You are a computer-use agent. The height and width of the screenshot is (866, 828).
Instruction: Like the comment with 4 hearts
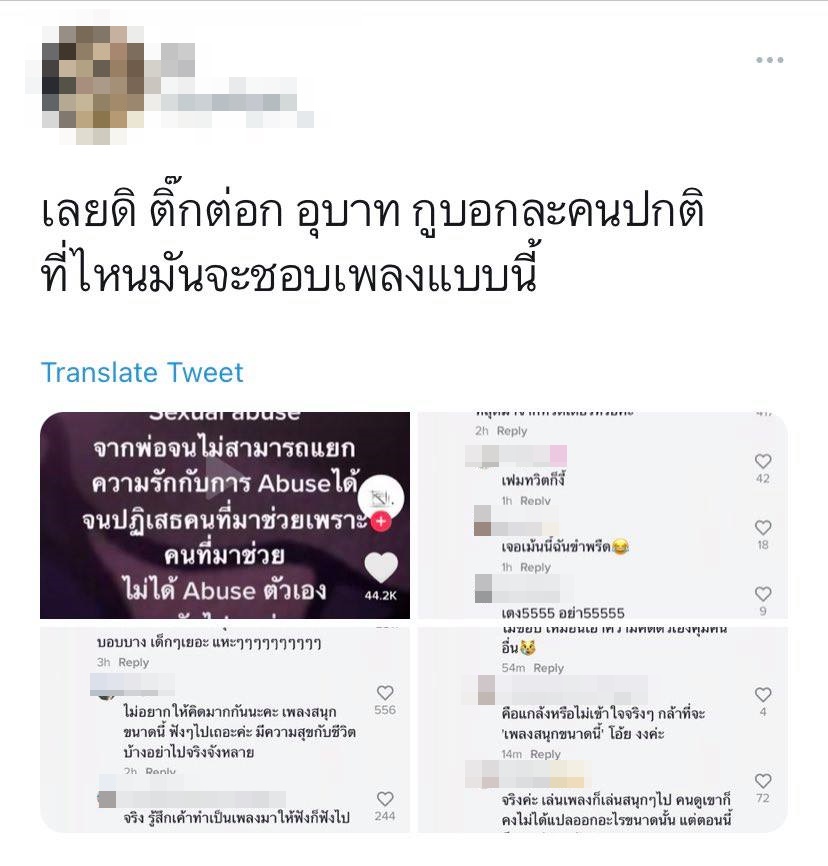pyautogui.click(x=763, y=694)
